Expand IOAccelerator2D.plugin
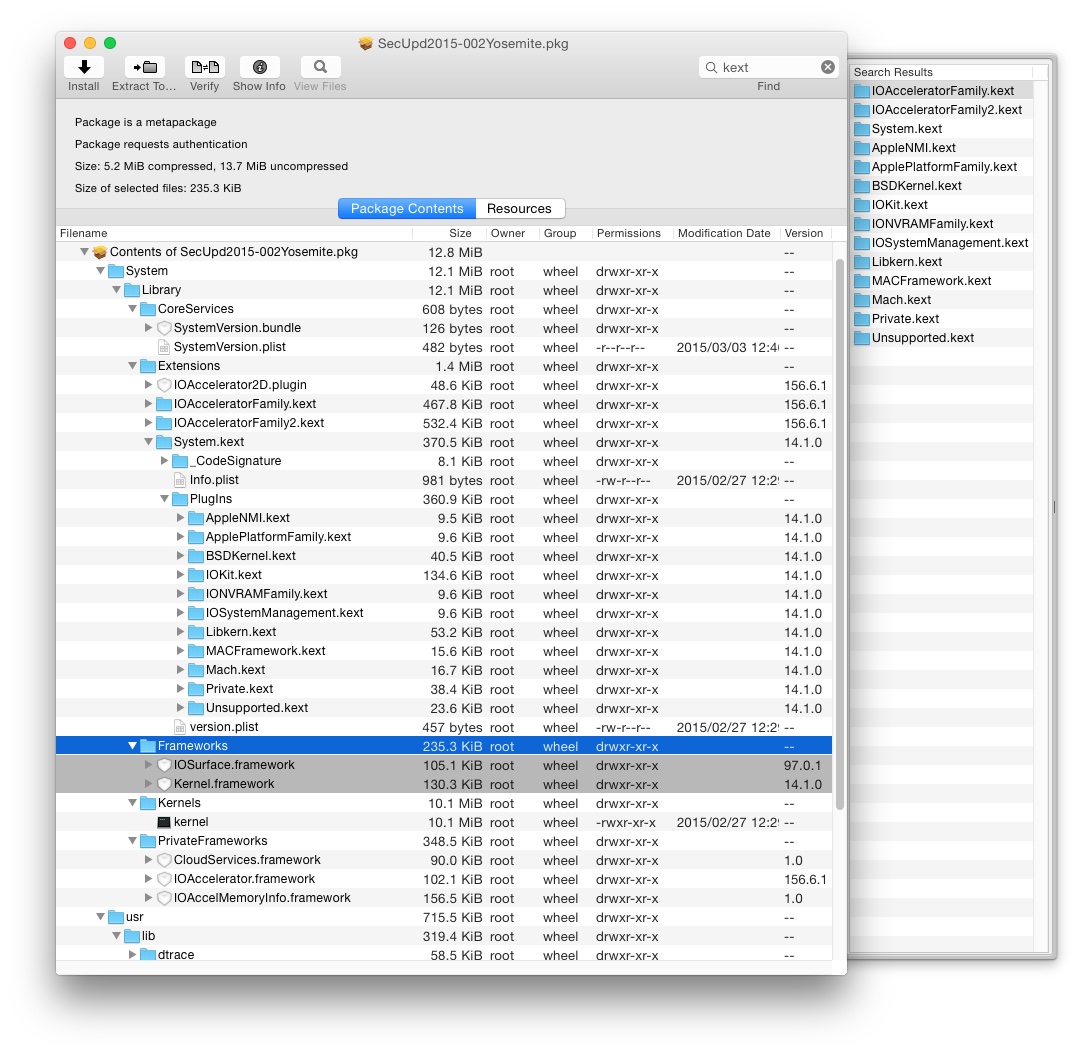This screenshot has height=1055, width=1074. click(x=148, y=384)
